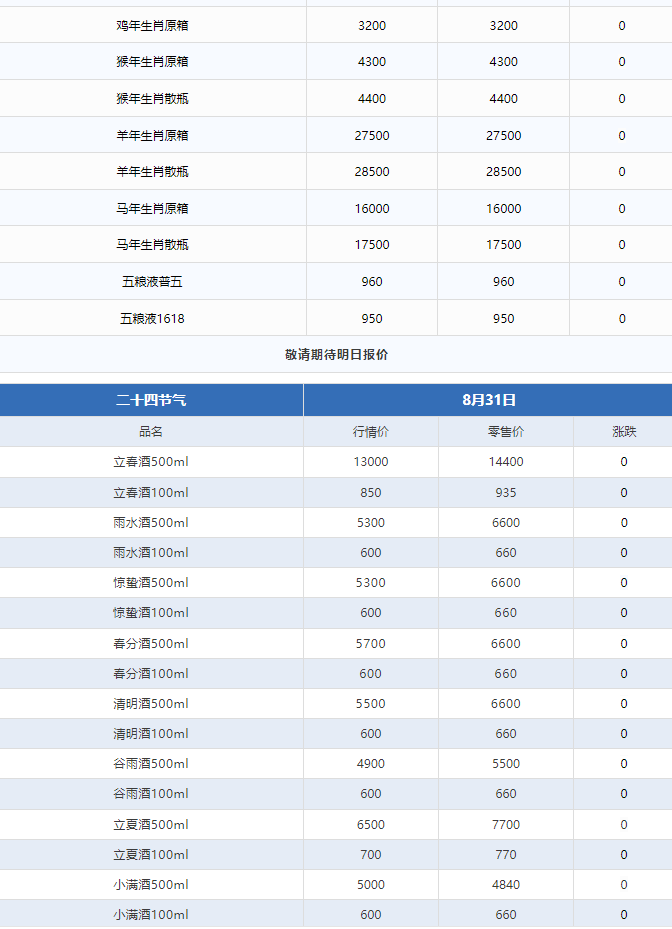Image resolution: width=672 pixels, height=929 pixels.
Task: Select the 立夏酒500ml product name
Action: tap(151, 824)
